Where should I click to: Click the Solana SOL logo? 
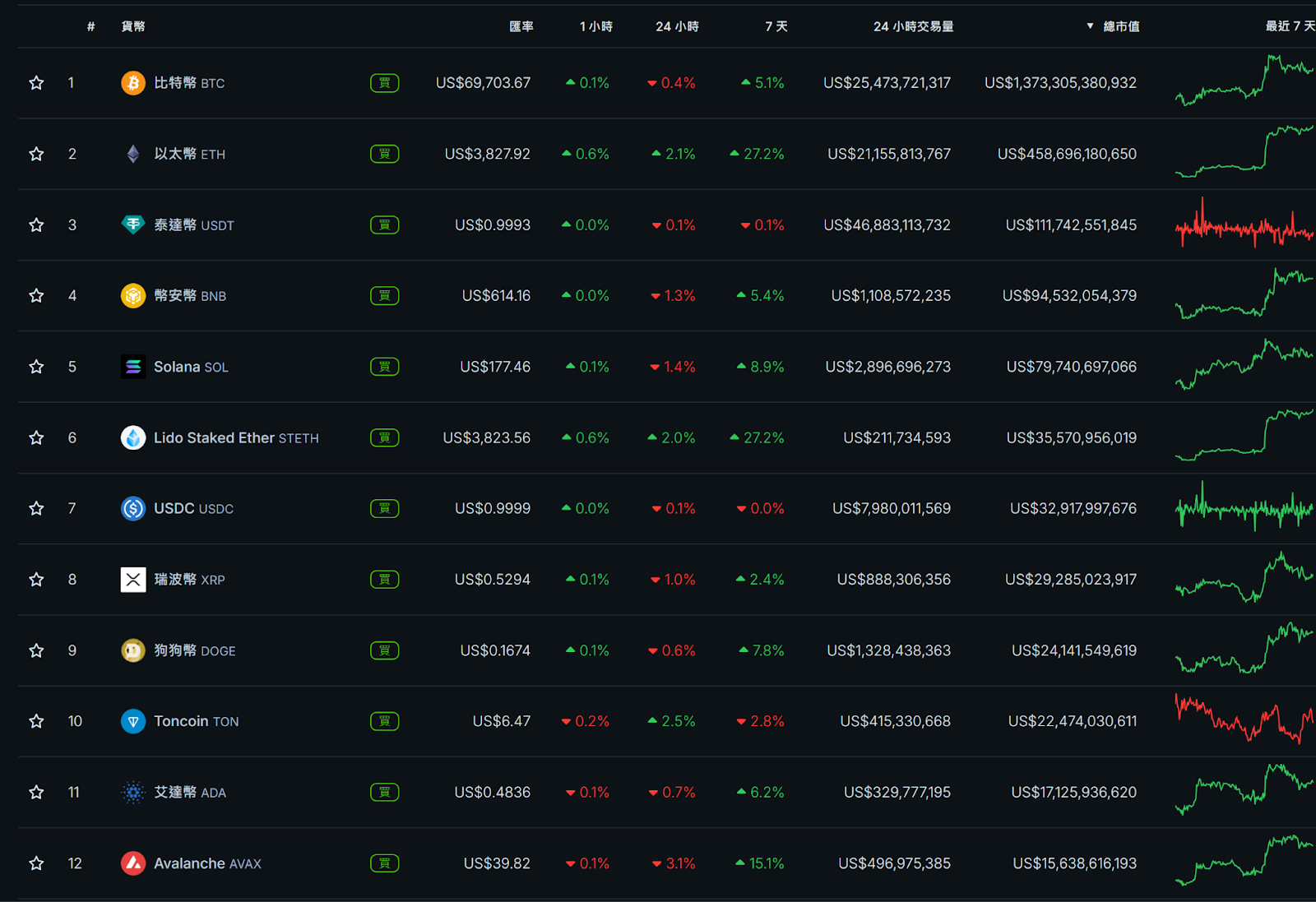tap(133, 367)
